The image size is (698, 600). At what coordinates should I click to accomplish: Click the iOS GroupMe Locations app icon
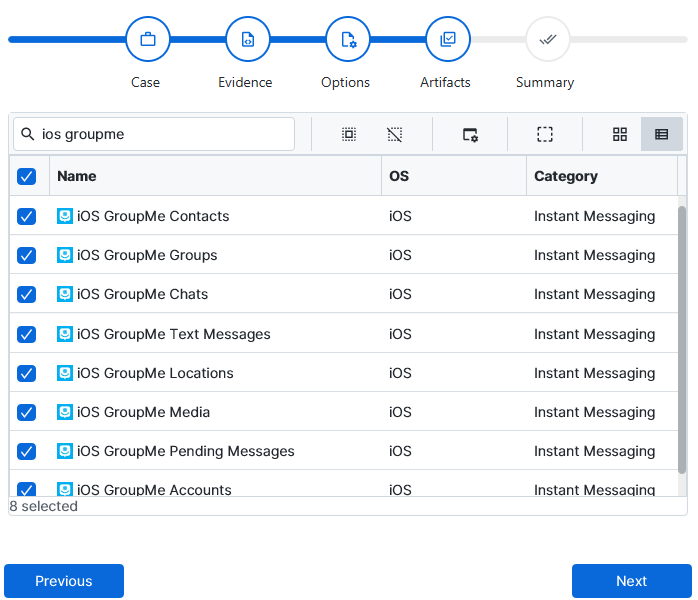(65, 373)
